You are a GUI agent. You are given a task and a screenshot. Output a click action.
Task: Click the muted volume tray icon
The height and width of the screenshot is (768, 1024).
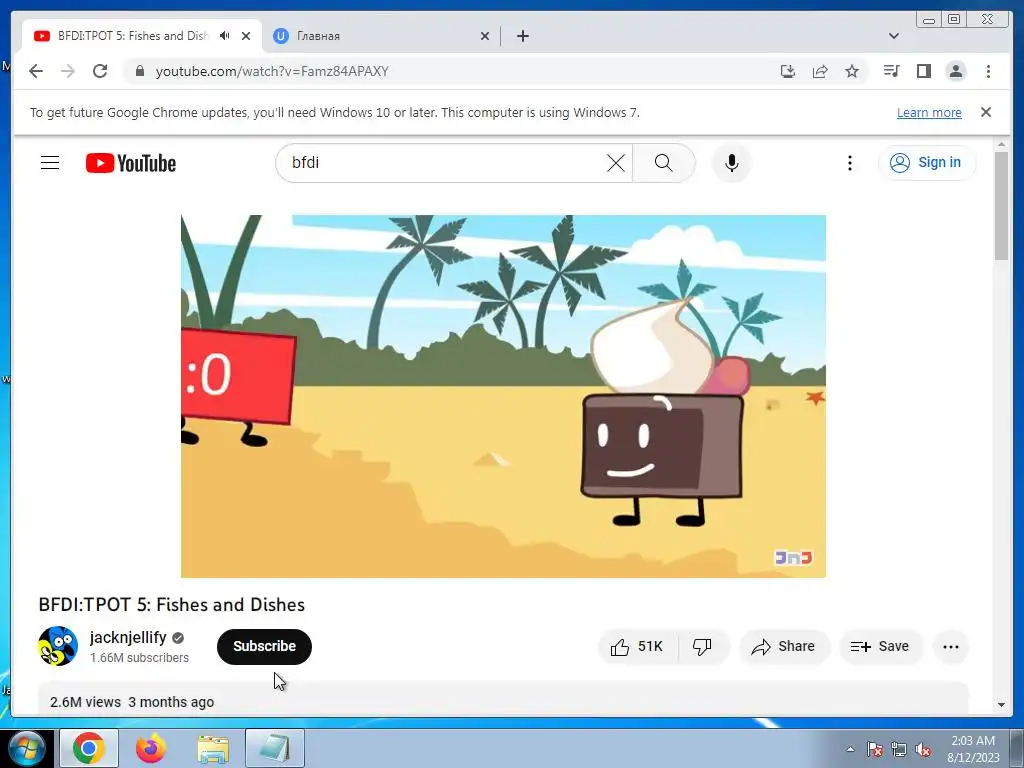[923, 749]
